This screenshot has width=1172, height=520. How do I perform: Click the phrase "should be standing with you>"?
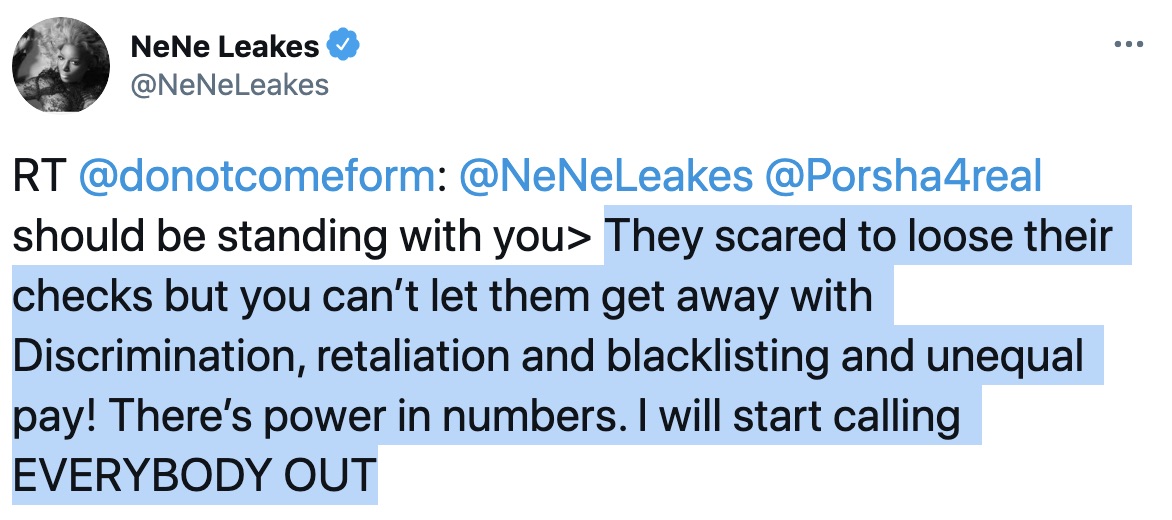(303, 237)
